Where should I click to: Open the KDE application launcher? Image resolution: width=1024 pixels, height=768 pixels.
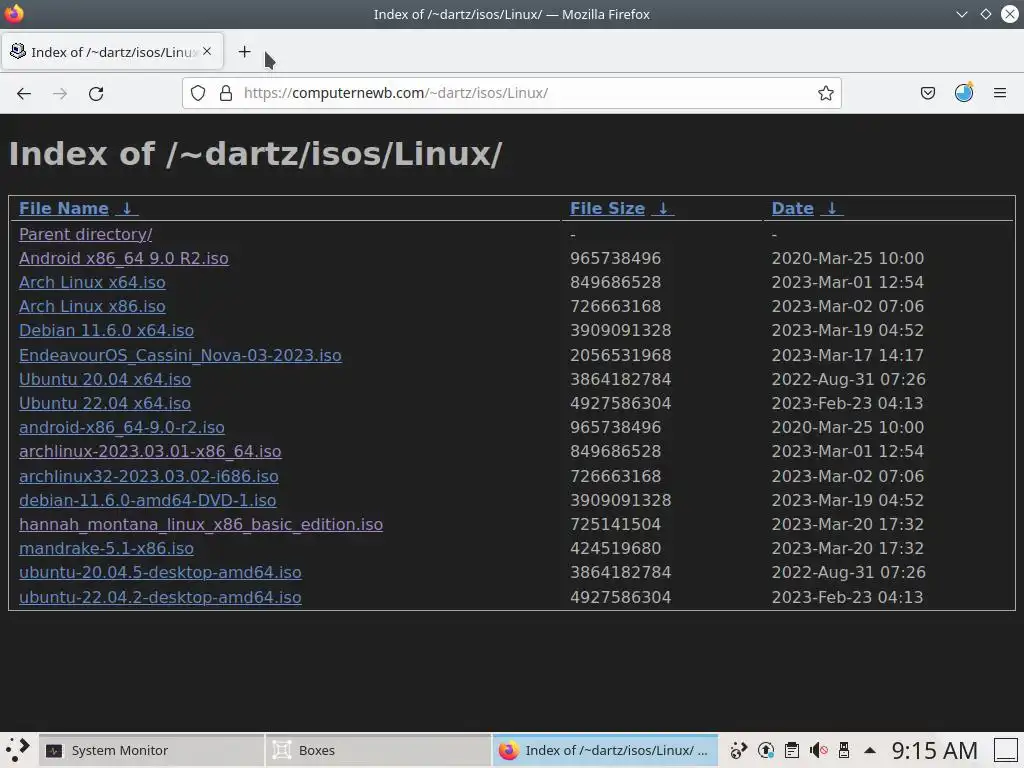click(x=18, y=750)
